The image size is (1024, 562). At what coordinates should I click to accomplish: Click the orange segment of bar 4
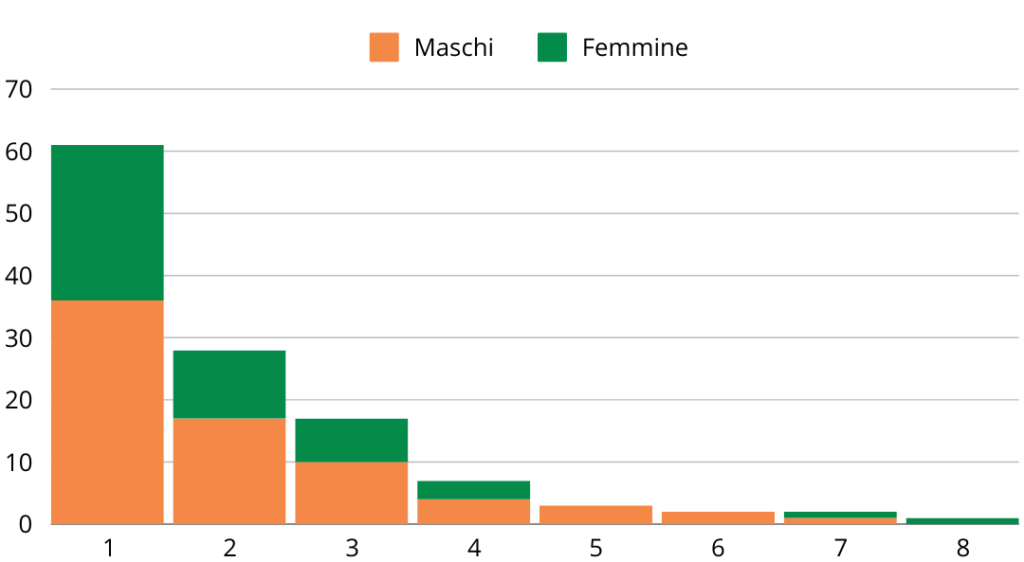point(473,511)
